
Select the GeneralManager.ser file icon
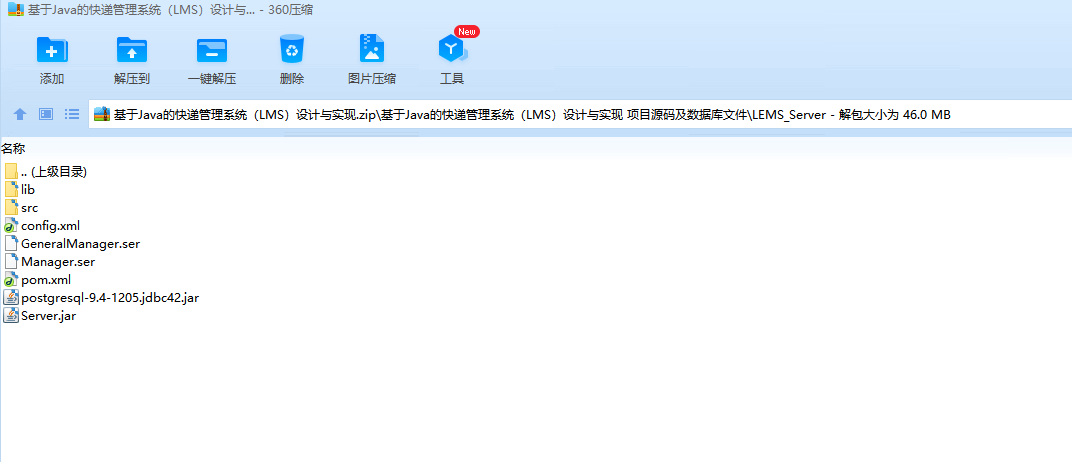(11, 243)
